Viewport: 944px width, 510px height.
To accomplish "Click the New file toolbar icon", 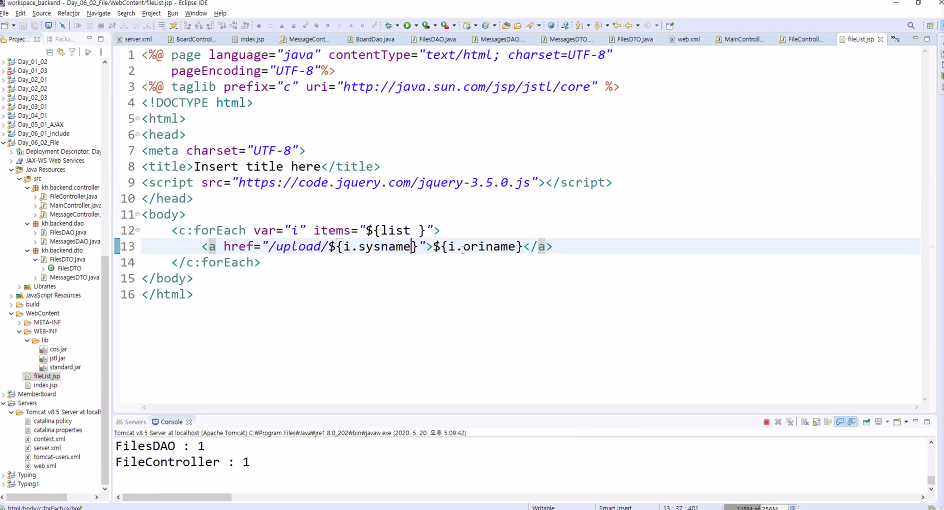I will [5, 25].
